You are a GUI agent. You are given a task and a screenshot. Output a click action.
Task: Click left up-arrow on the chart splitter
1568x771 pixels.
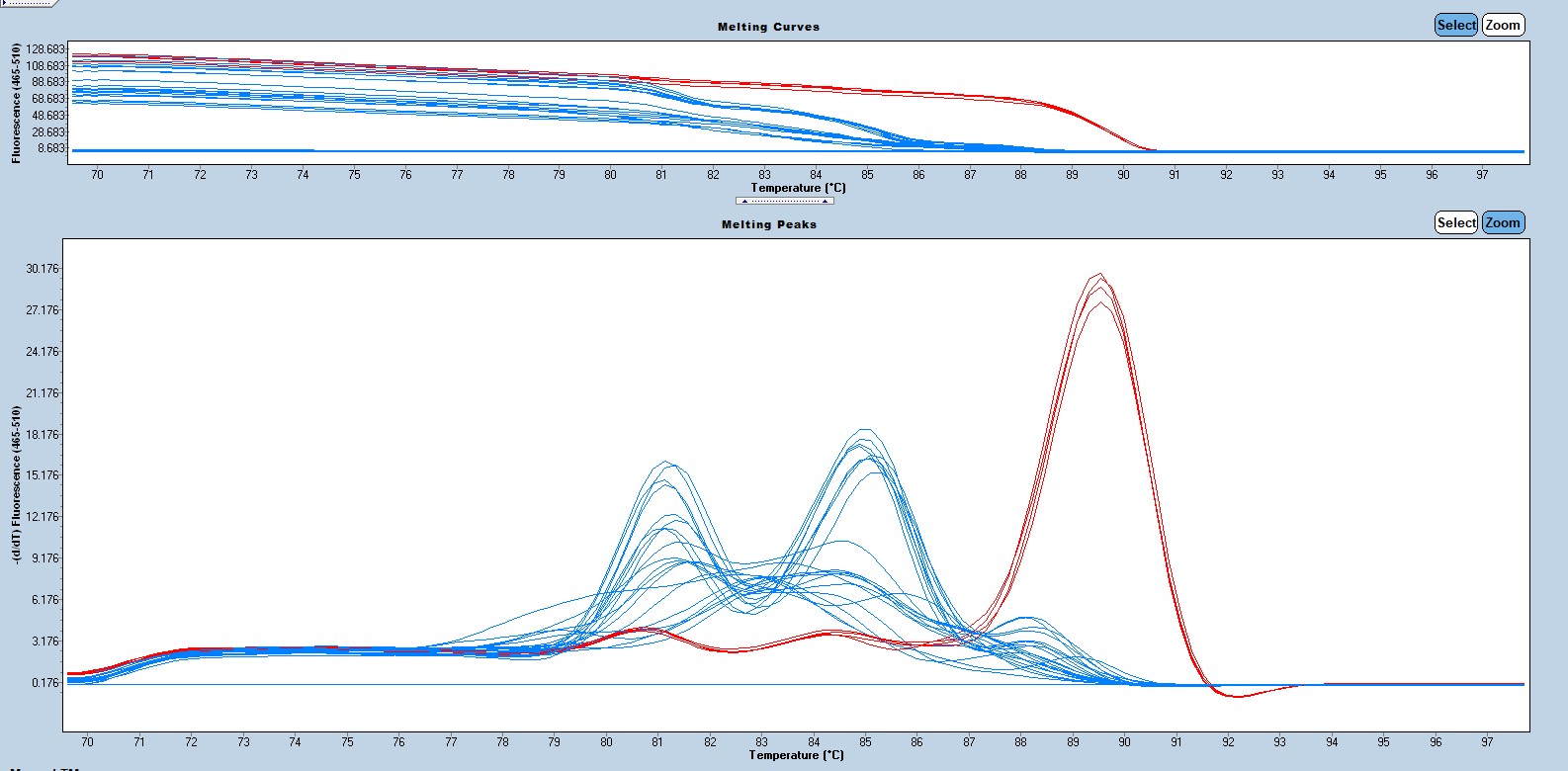(744, 201)
